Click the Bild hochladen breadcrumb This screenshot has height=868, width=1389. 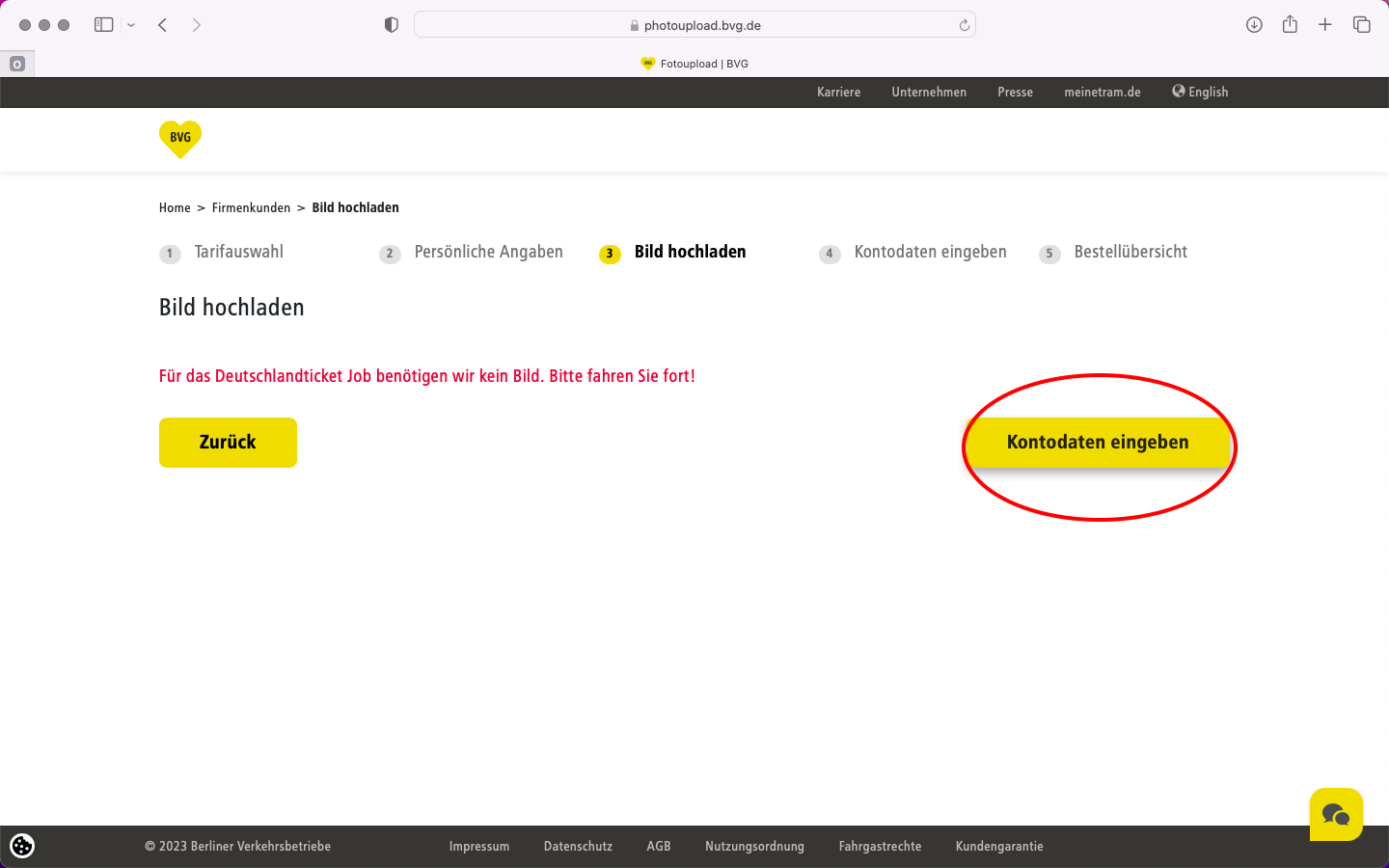click(355, 207)
